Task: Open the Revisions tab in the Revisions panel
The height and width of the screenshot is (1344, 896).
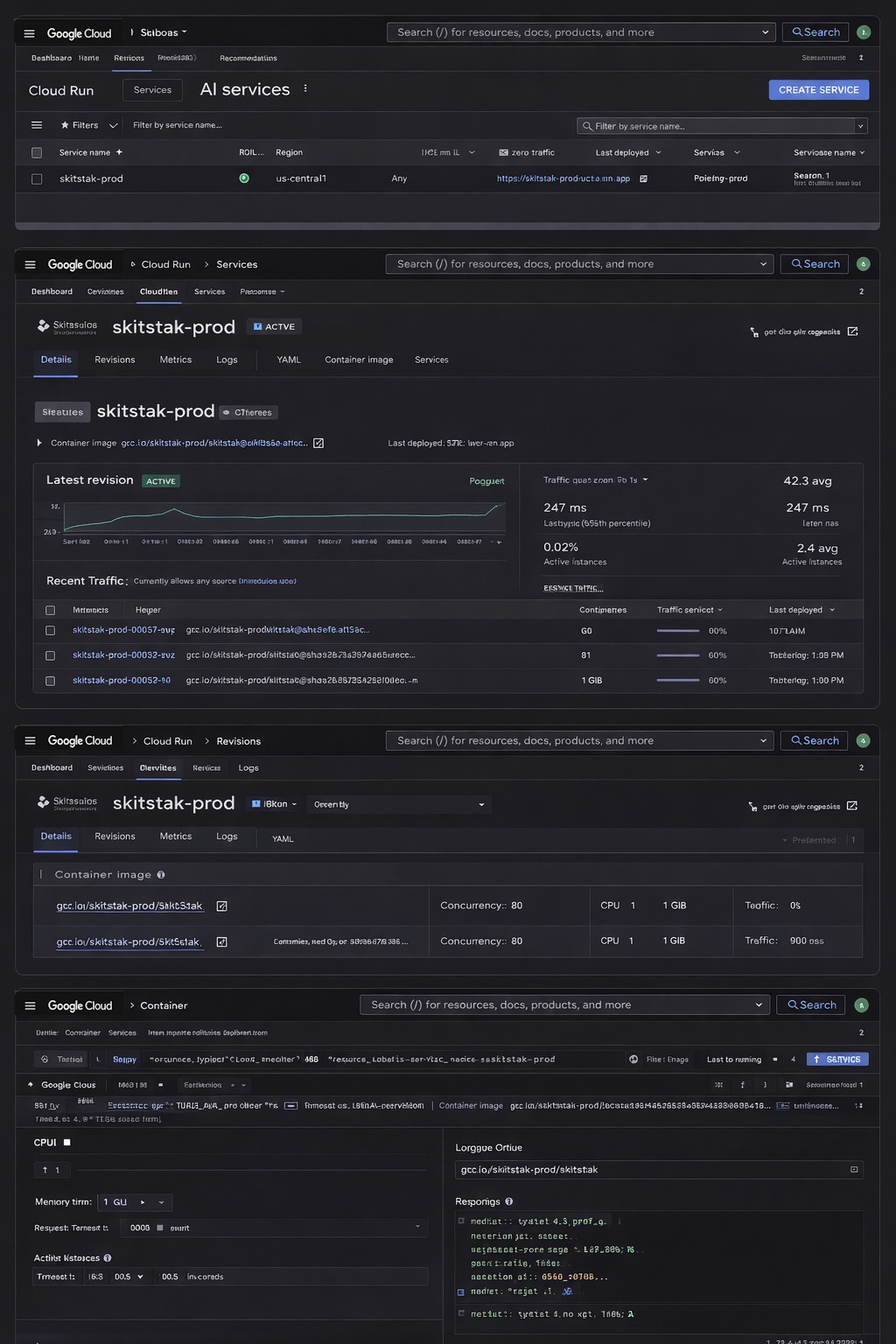Action: 115,836
